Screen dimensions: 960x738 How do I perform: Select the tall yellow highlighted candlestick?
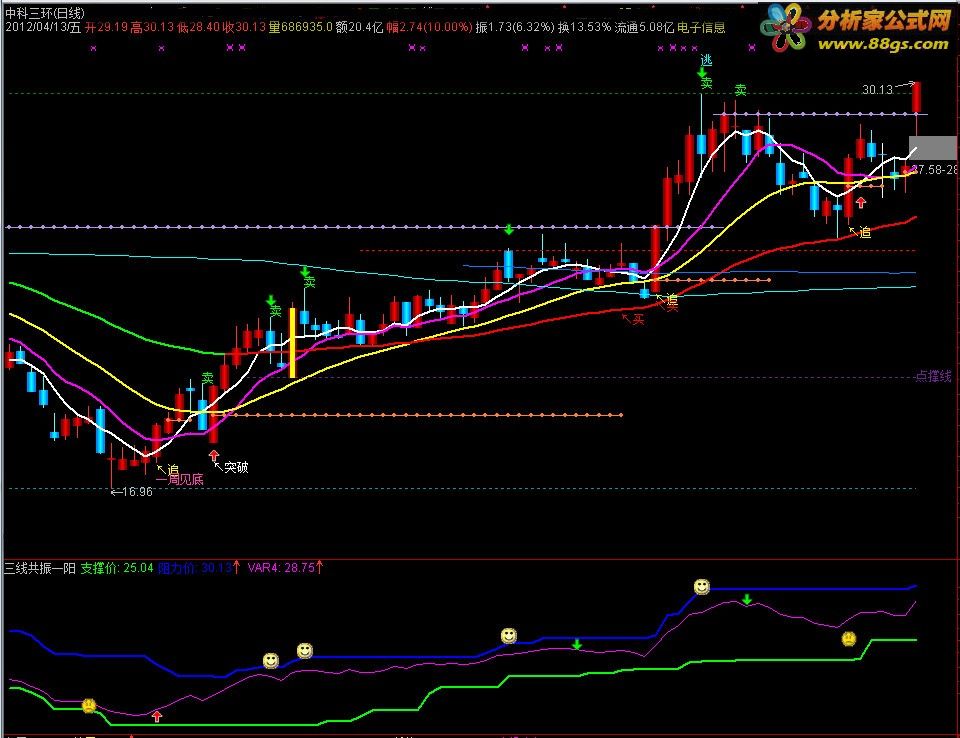click(x=293, y=342)
